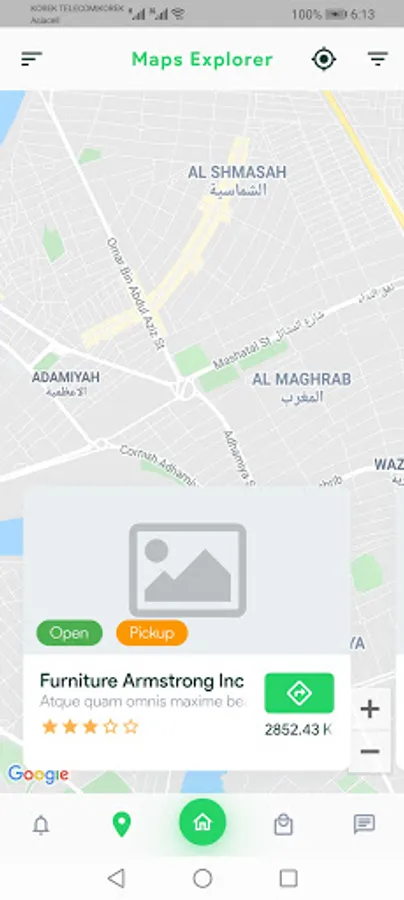Image resolution: width=404 pixels, height=900 pixels.
Task: Tap the Google logo on map
Action: coord(38,774)
